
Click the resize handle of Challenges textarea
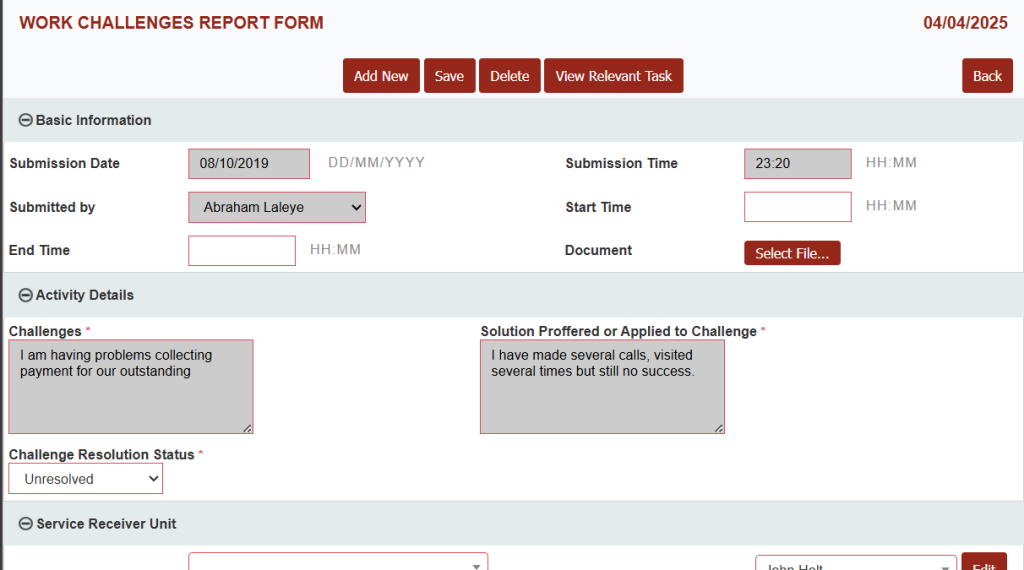(x=247, y=428)
